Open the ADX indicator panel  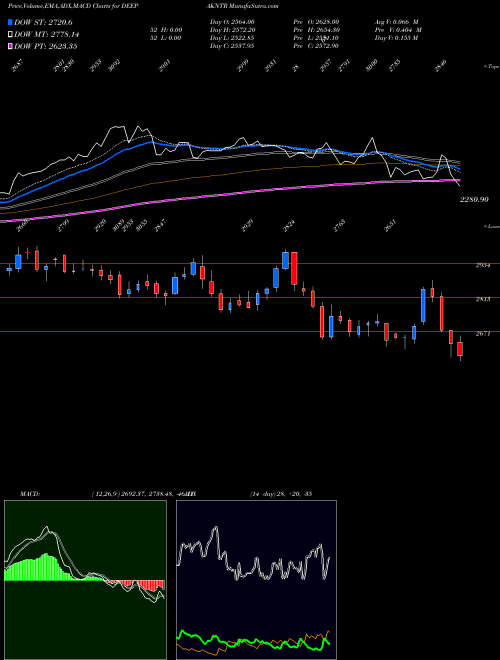tap(256, 580)
